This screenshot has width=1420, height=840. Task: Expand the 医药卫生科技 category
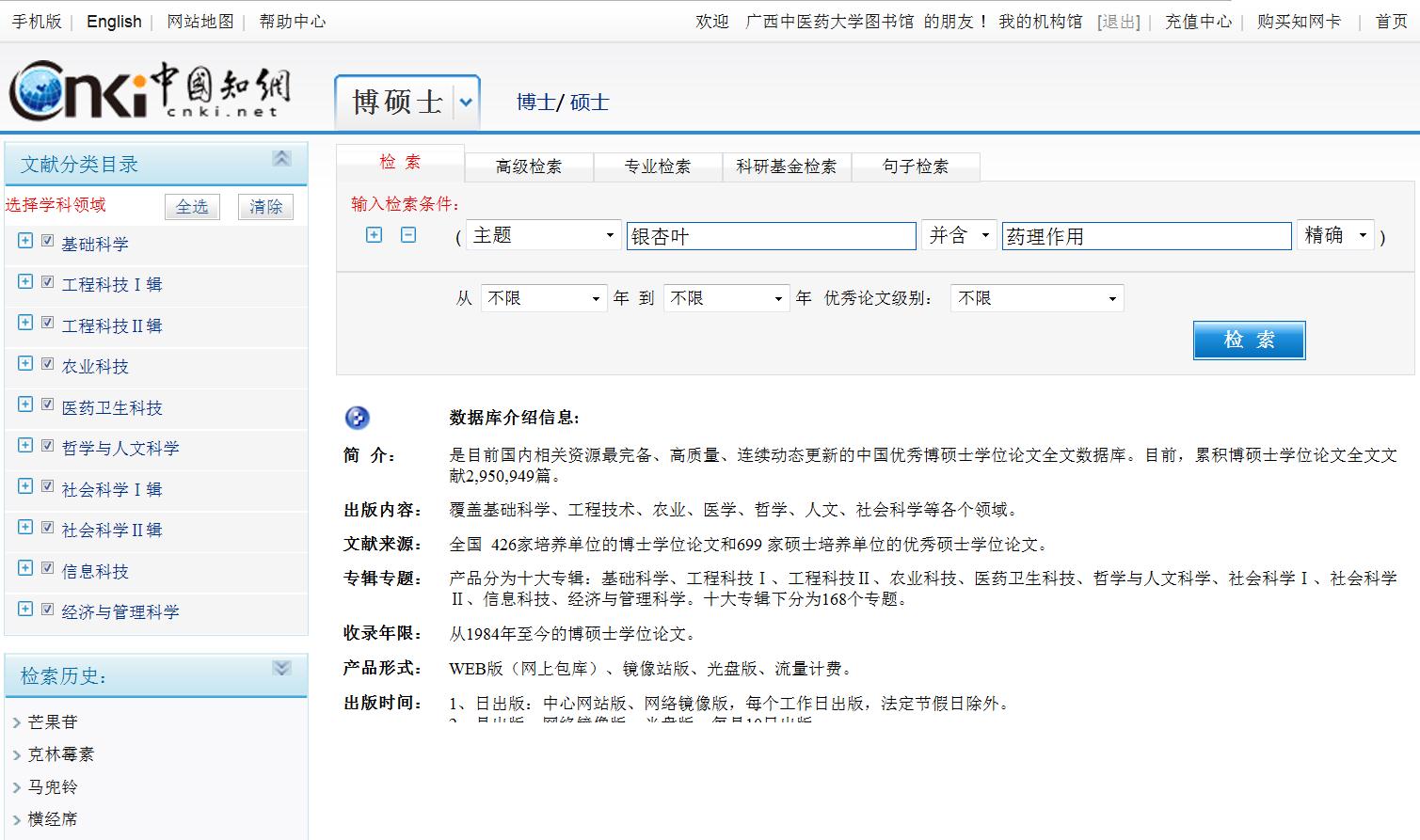tap(25, 405)
